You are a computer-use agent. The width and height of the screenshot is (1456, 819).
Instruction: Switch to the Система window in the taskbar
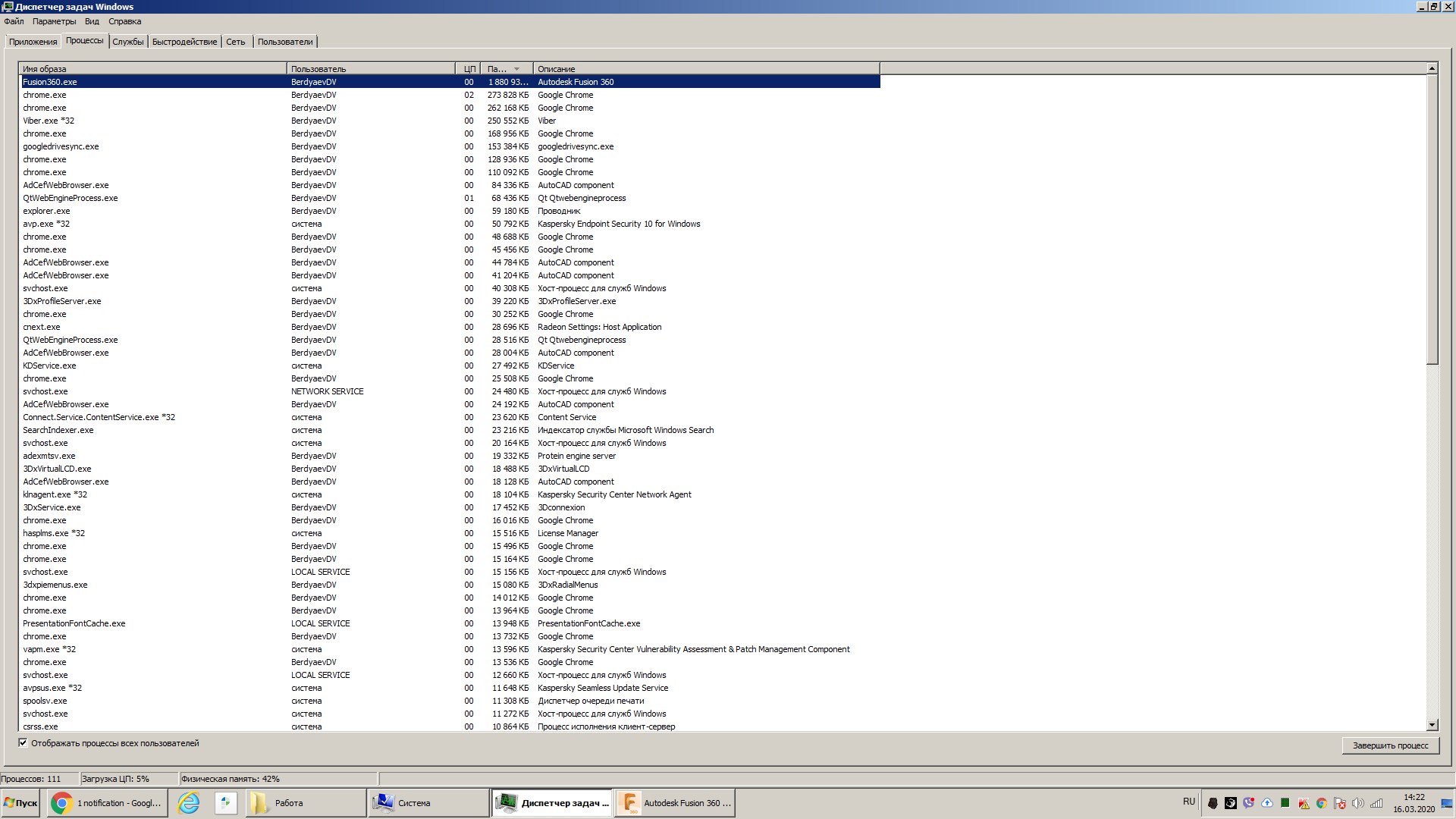click(428, 803)
